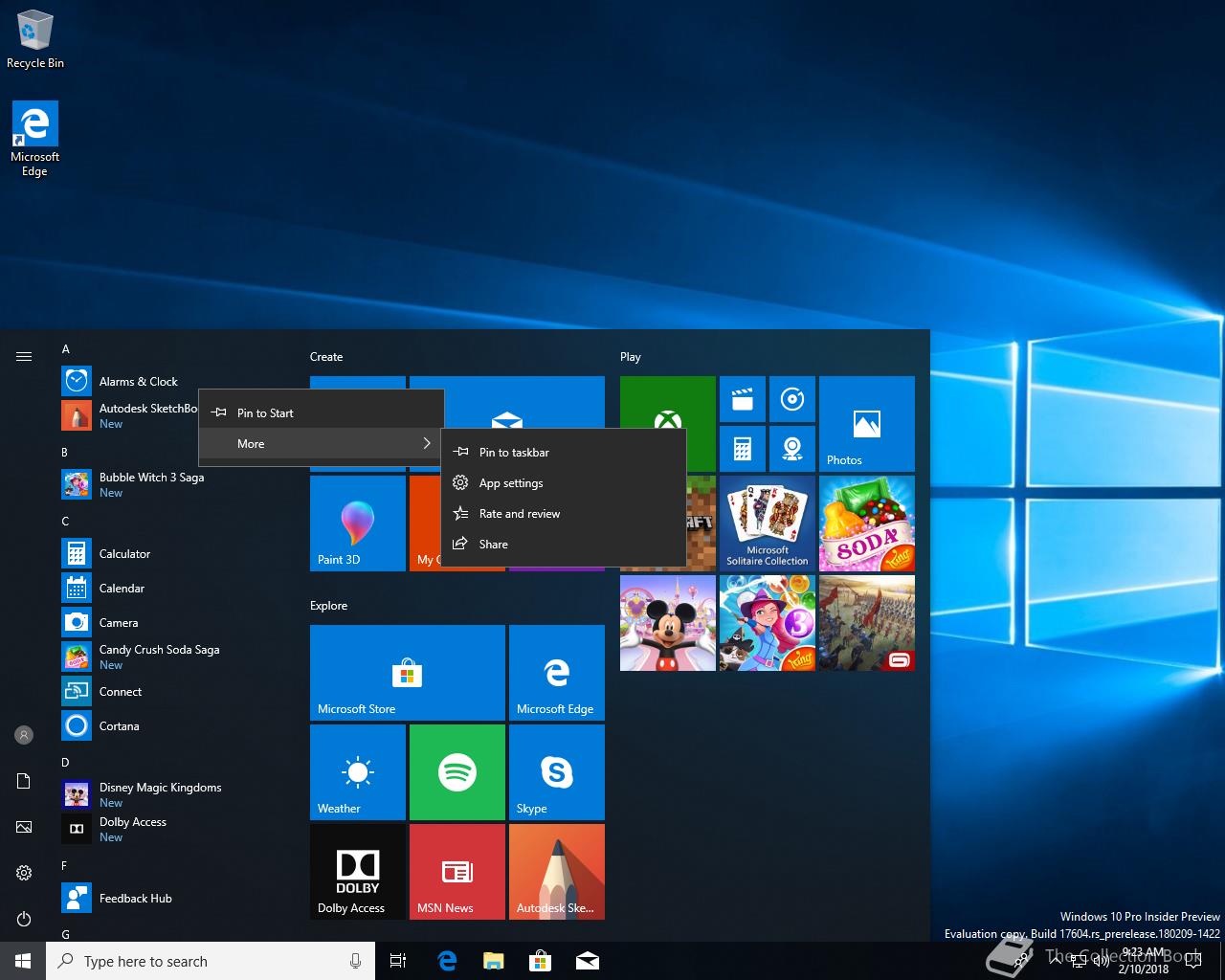The image size is (1225, 980).
Task: Open the Weather tile
Action: [358, 772]
